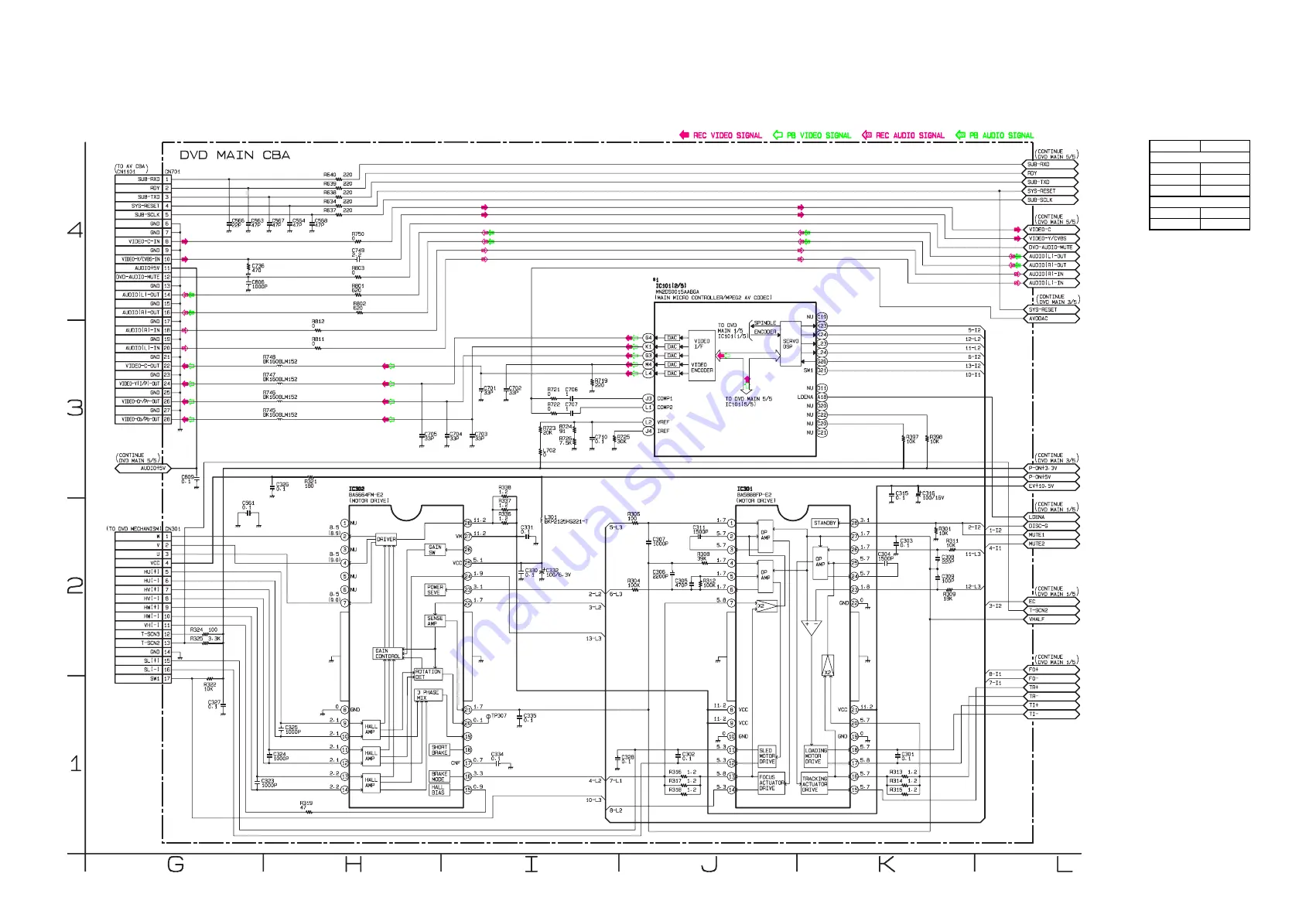Click the FO+ output connector tag
This screenshot has width=1316, height=921.
(x=1051, y=670)
